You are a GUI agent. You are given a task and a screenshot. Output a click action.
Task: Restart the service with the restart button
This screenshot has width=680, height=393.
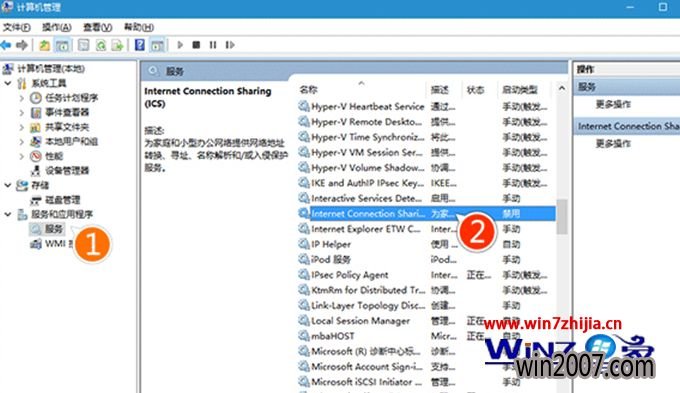pos(230,45)
